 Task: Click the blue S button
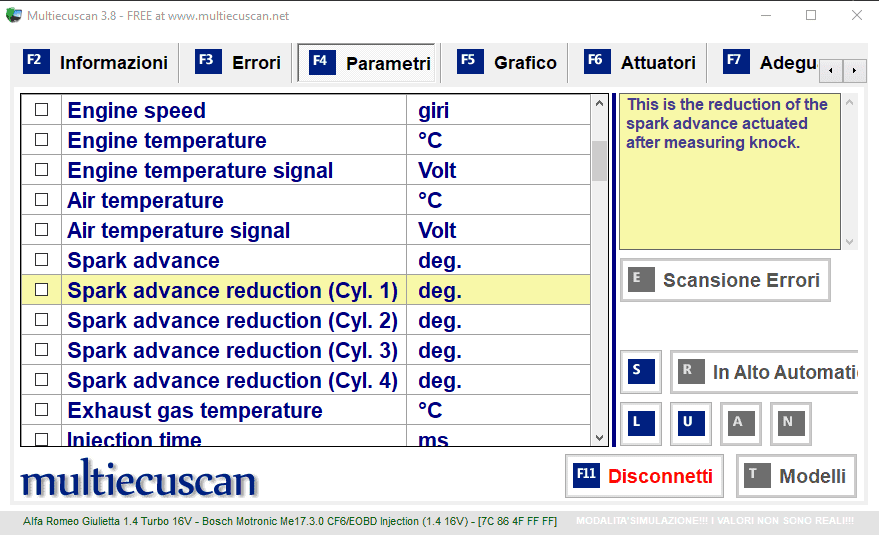pos(641,371)
